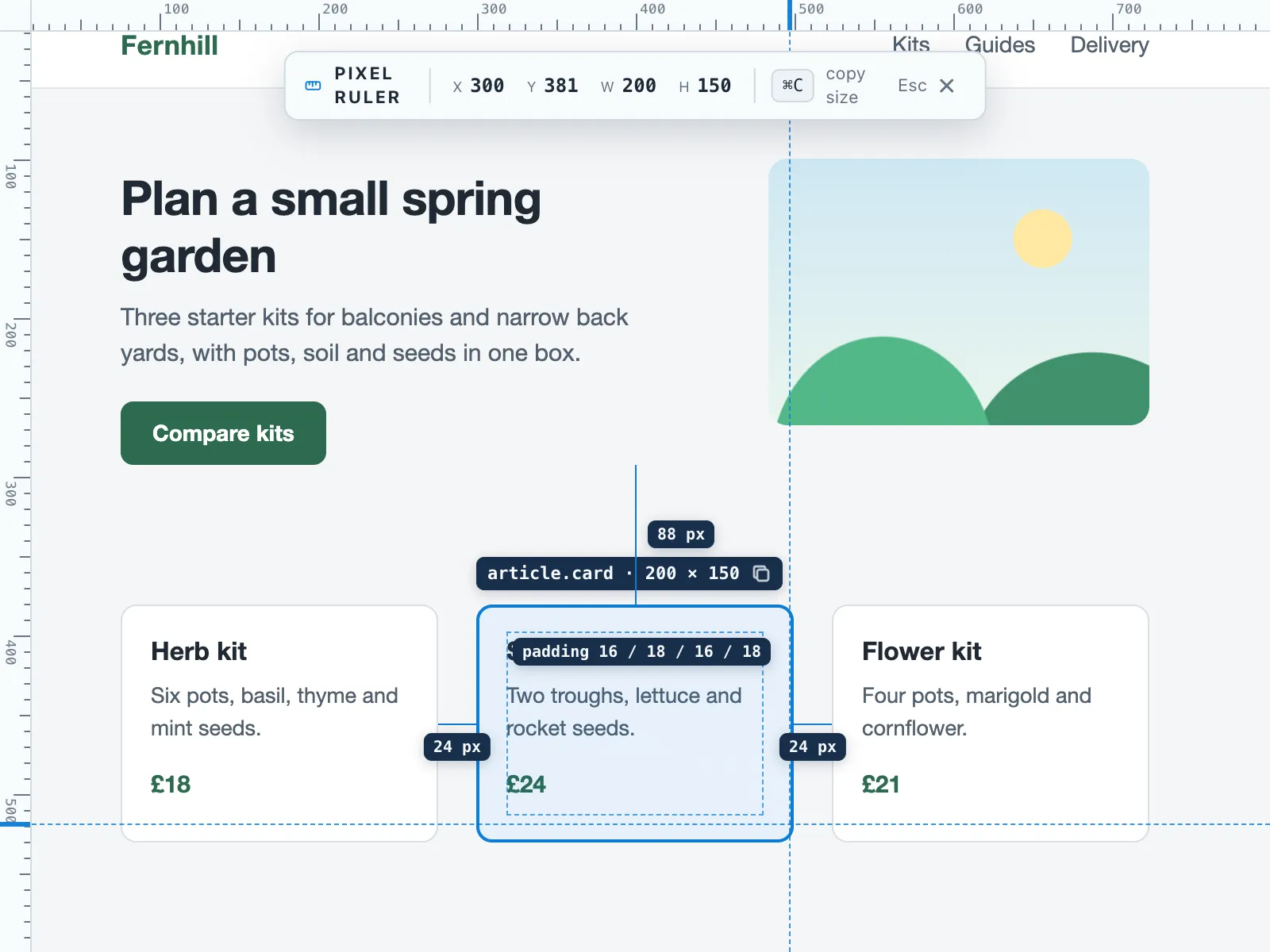1270x952 pixels.
Task: Click the Pixel Ruler logo icon
Action: [314, 86]
